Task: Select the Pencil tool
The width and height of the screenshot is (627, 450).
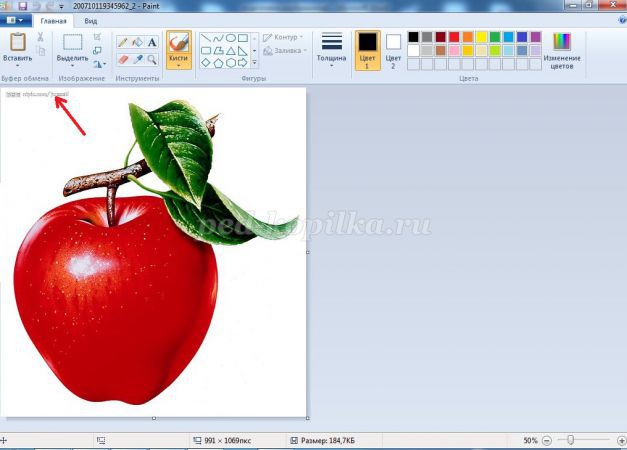Action: [x=123, y=42]
